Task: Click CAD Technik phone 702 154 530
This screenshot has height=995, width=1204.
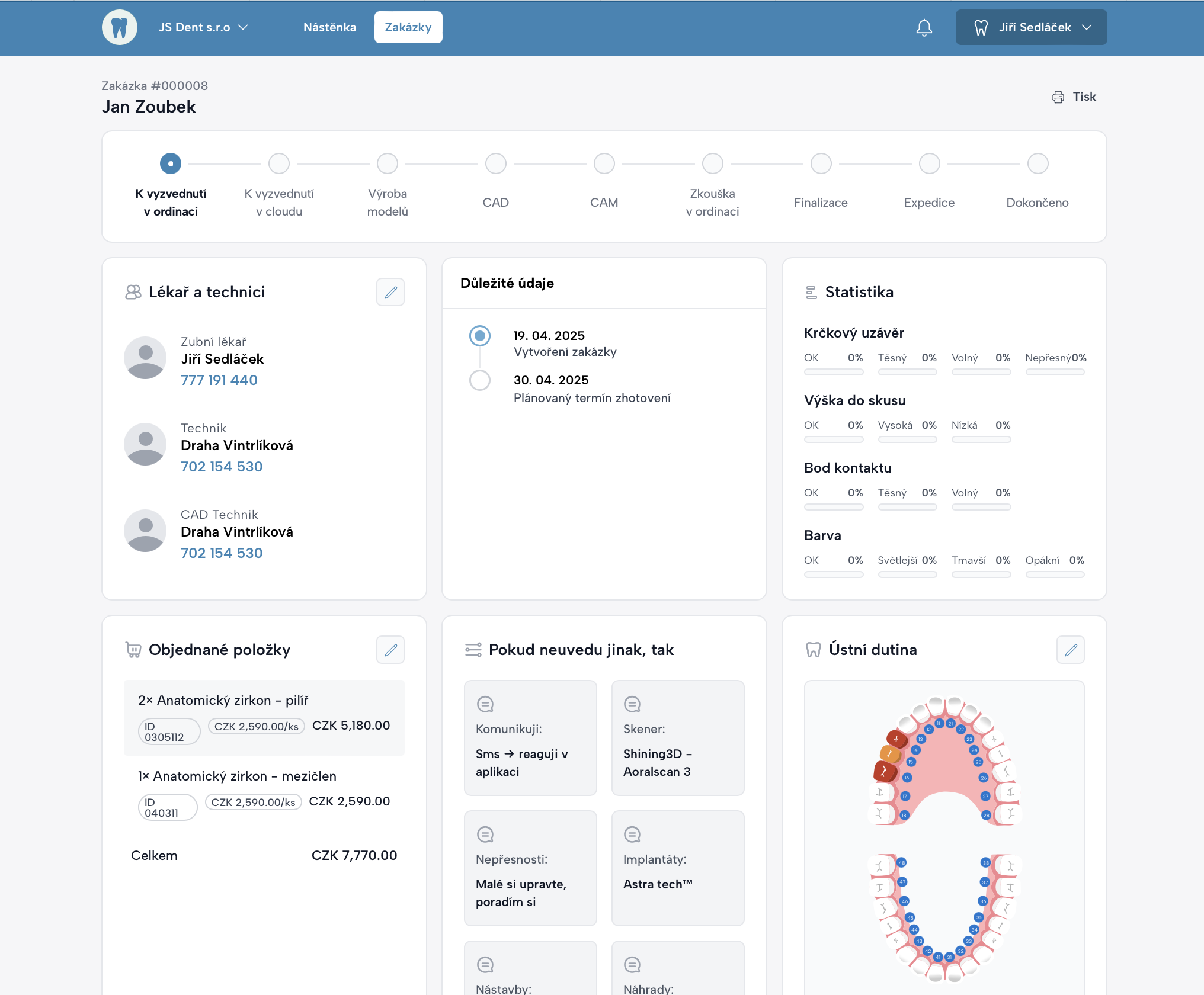Action: 222,553
